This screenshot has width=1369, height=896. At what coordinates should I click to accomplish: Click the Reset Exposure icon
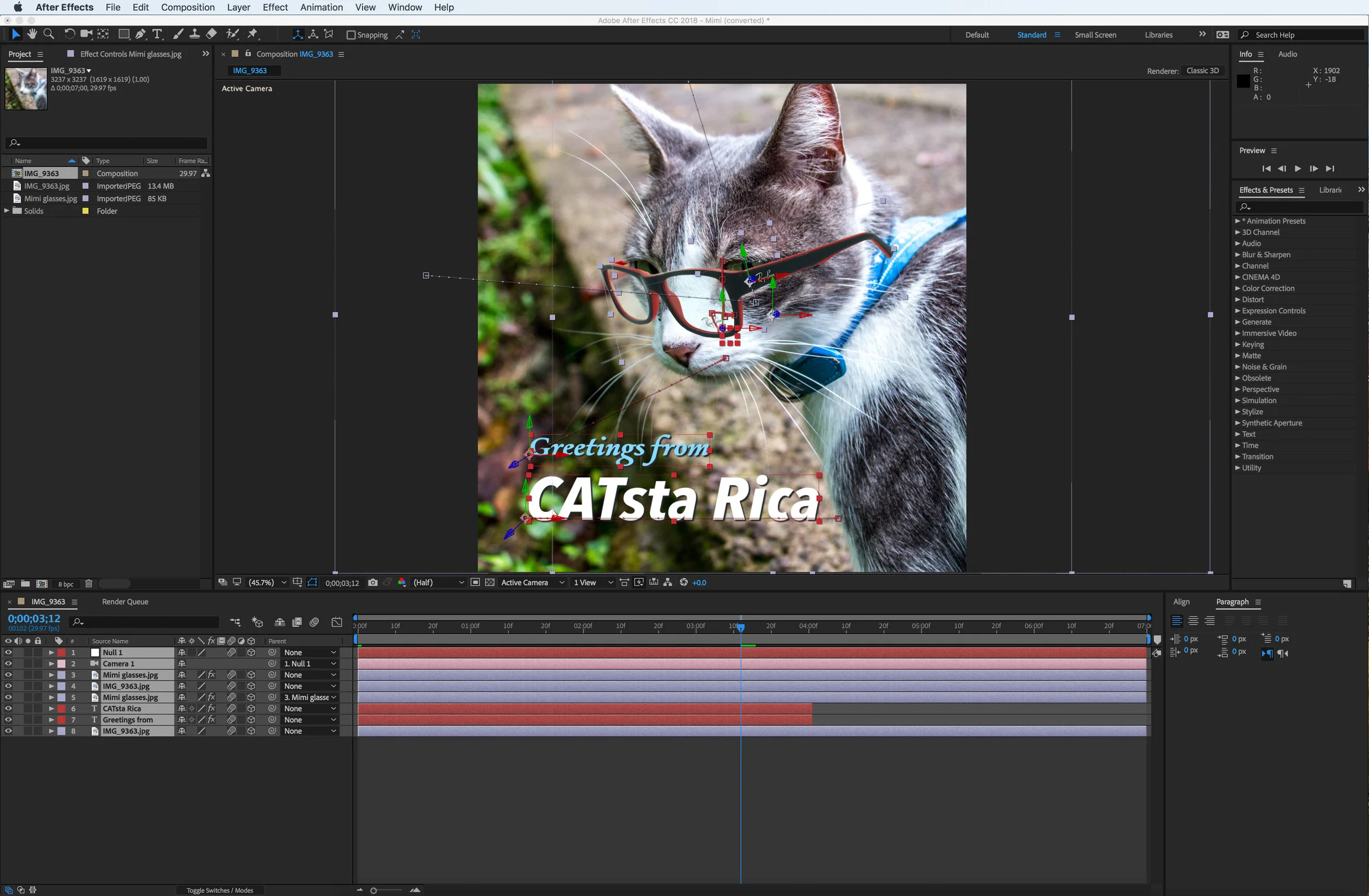click(x=683, y=582)
